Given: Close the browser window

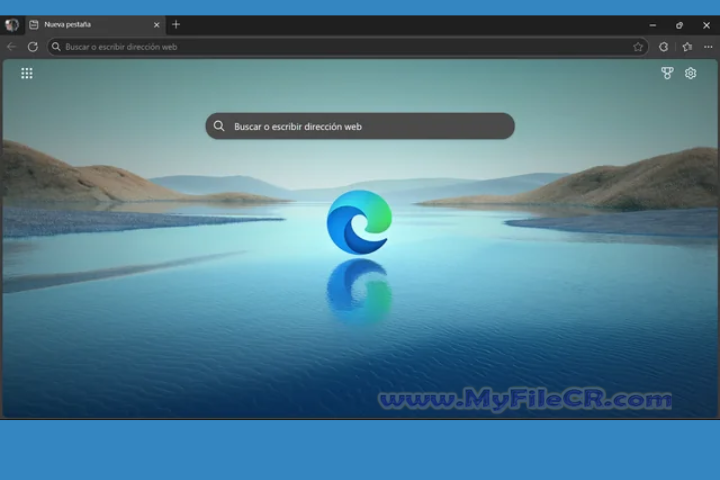Looking at the screenshot, I should pyautogui.click(x=706, y=25).
